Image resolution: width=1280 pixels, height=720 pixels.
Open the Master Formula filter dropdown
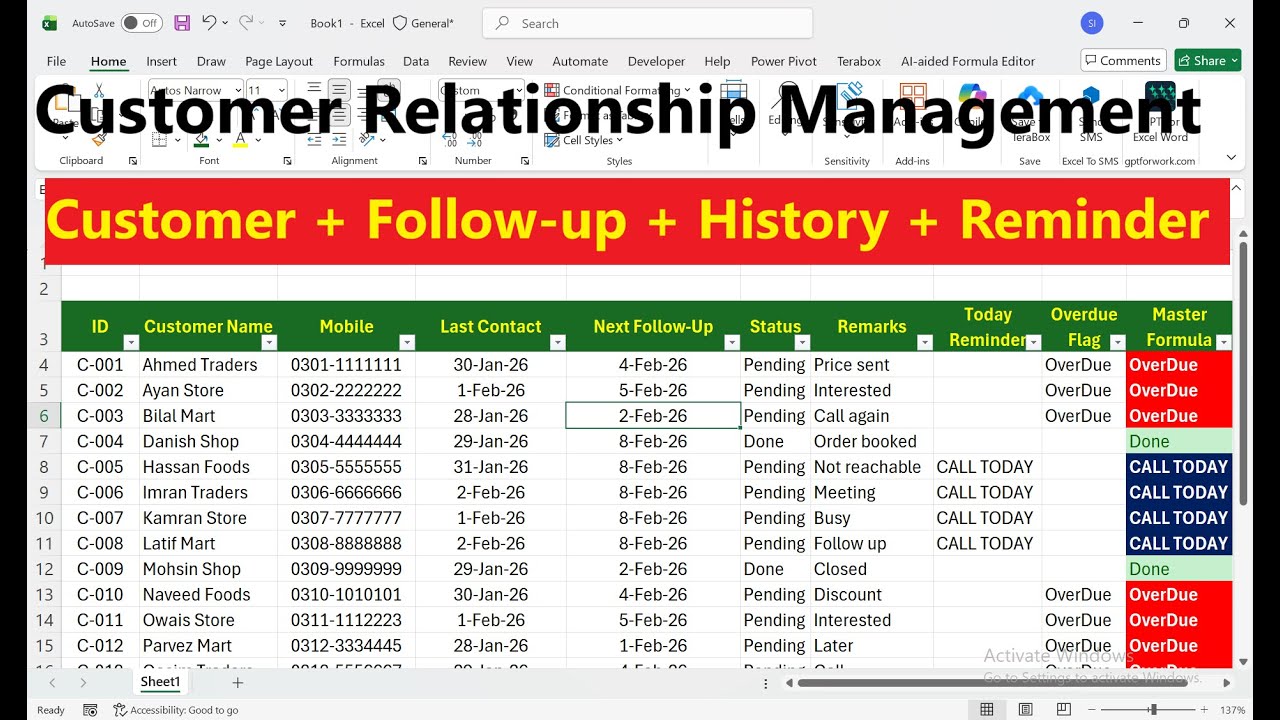click(x=1224, y=343)
